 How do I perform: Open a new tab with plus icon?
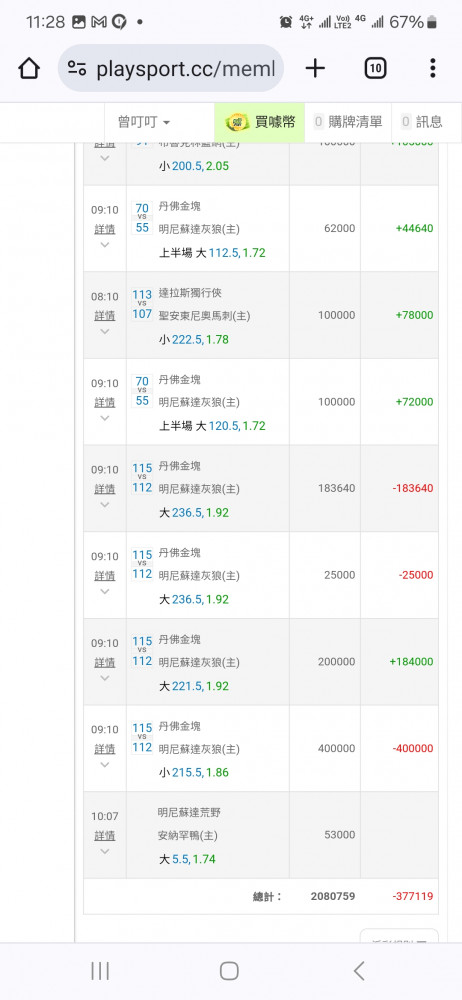point(315,68)
